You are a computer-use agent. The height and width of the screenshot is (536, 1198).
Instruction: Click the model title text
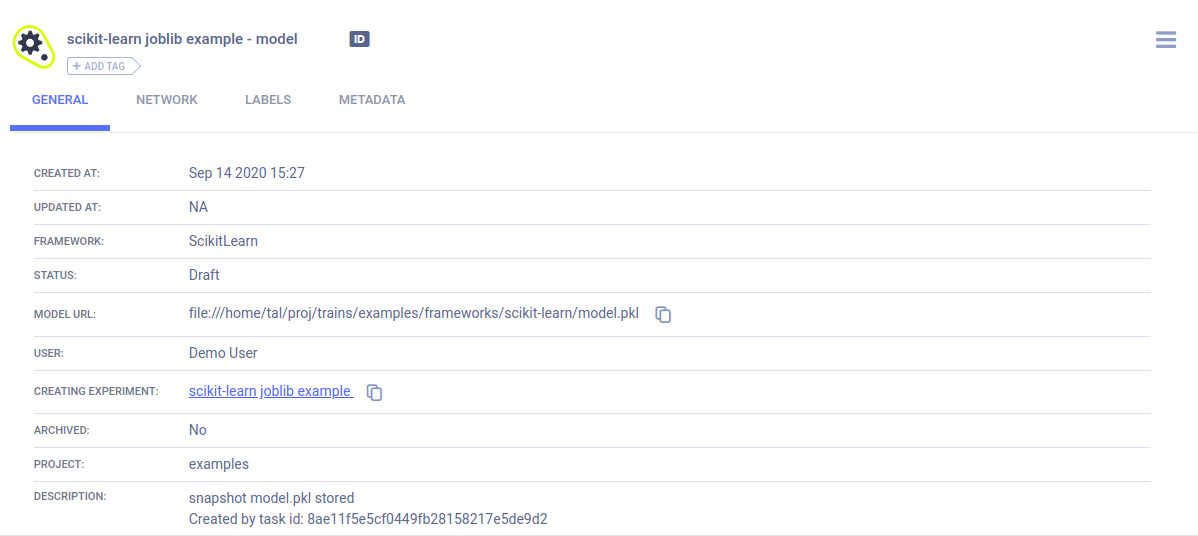182,39
